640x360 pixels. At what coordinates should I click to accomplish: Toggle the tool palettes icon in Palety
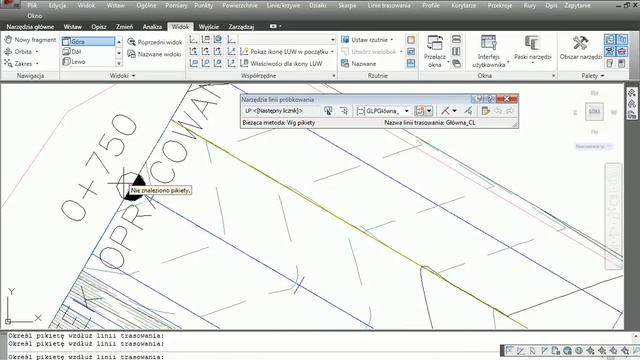pos(609,51)
